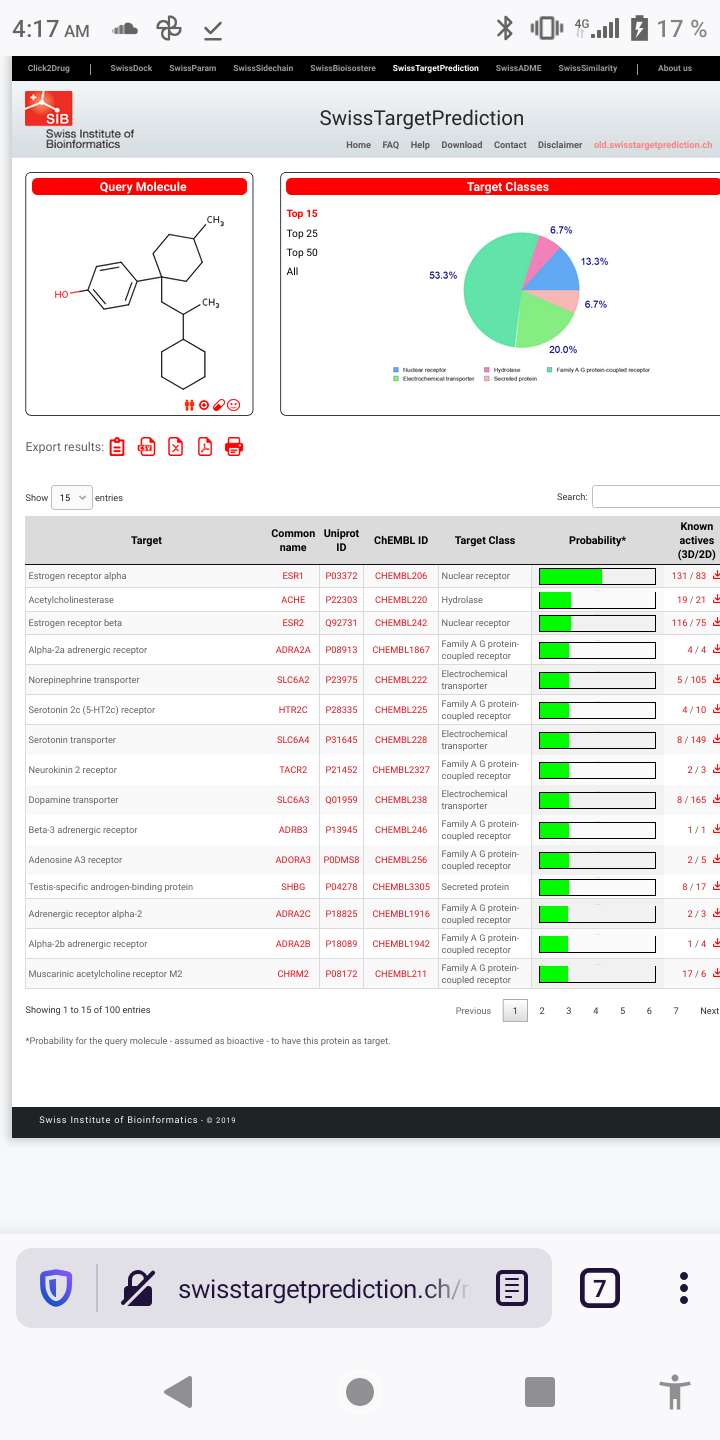
Task: Sort table by Target column header
Action: tap(146, 540)
